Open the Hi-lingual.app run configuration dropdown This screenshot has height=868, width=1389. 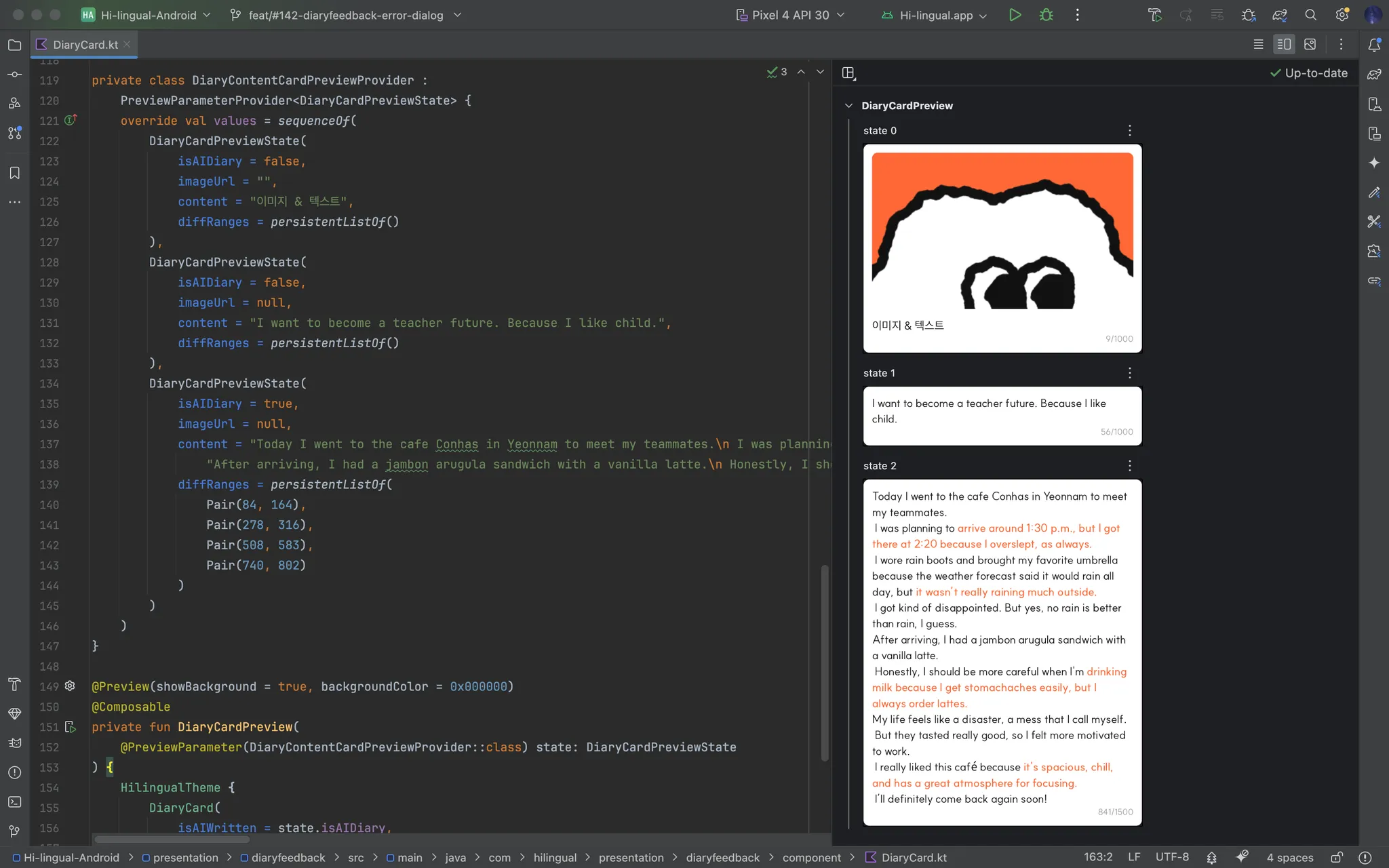(x=935, y=15)
